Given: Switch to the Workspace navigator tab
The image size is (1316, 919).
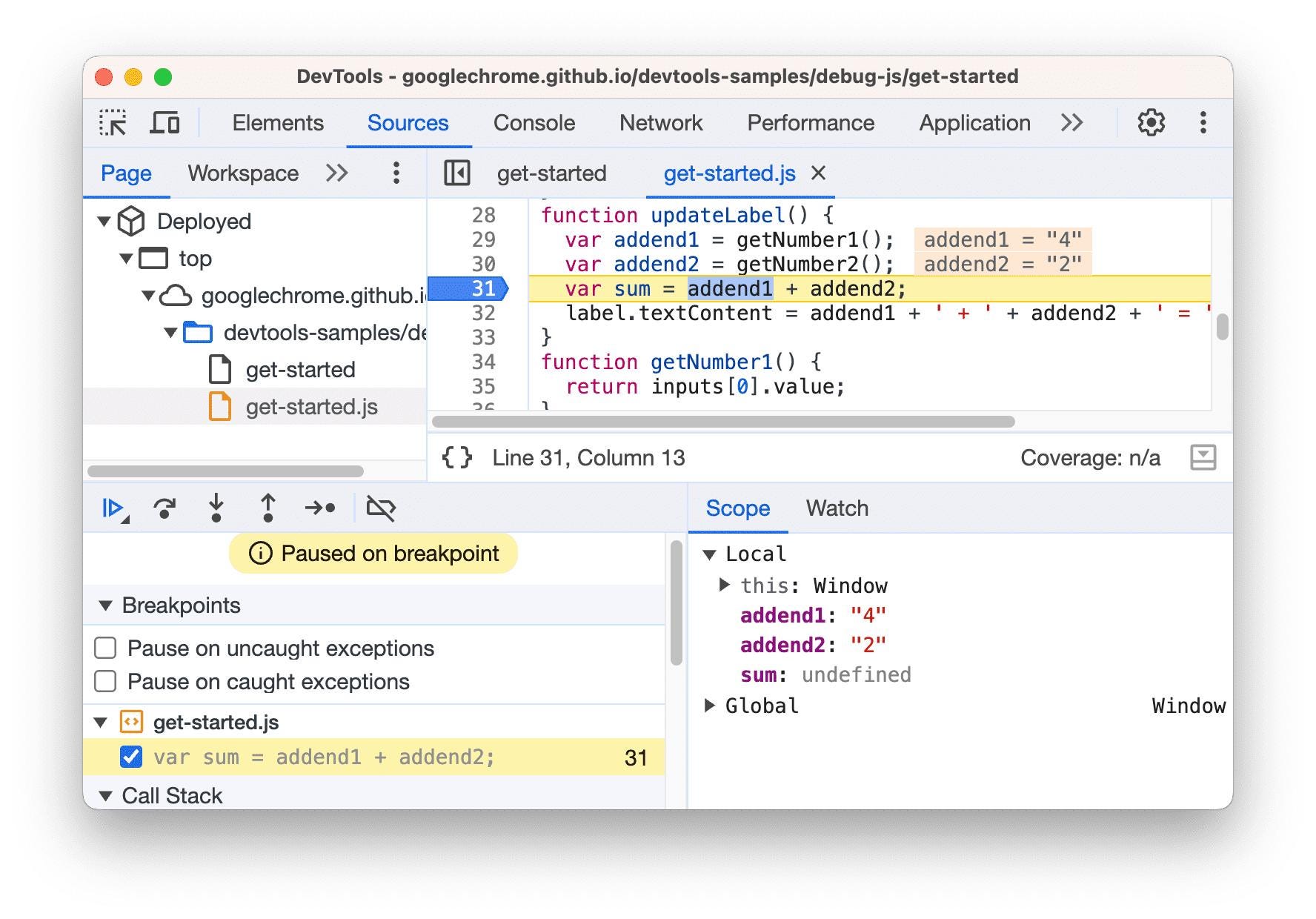Looking at the screenshot, I should tap(243, 173).
